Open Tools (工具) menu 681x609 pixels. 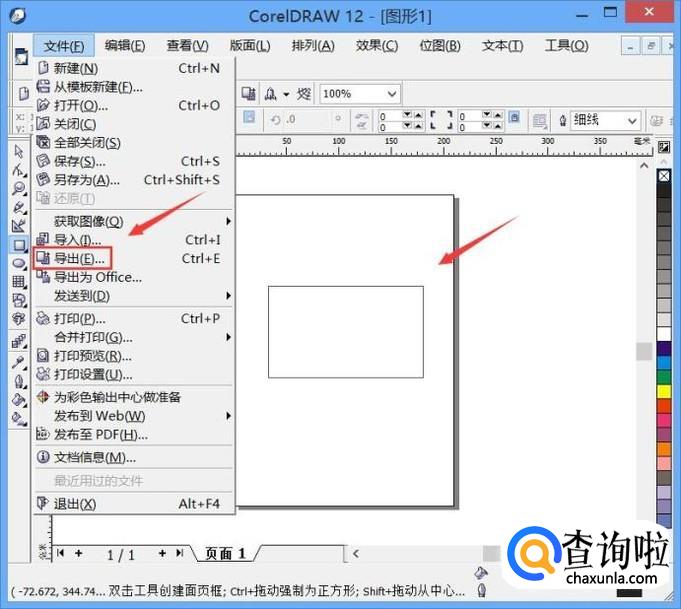(566, 45)
